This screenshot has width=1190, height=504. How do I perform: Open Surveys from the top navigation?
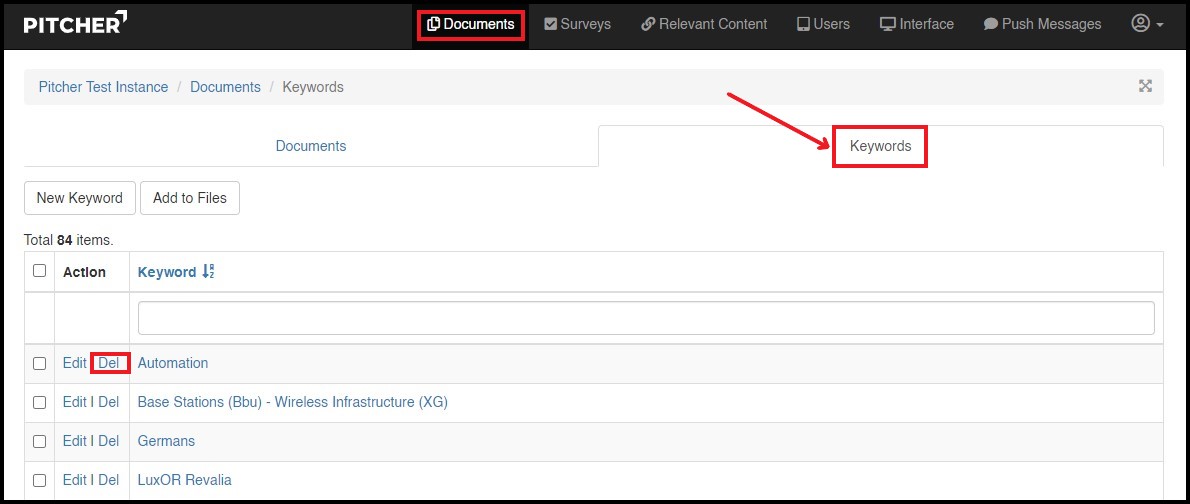tap(577, 24)
